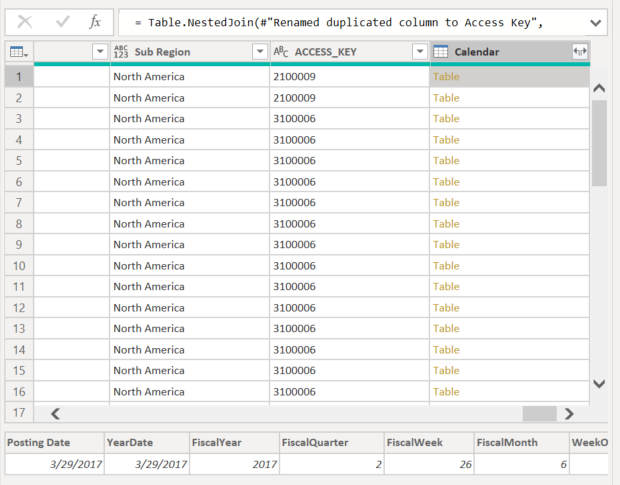Open filter dropdown of the unnamed first column
Image resolution: width=620 pixels, height=485 pixels.
tap(100, 51)
